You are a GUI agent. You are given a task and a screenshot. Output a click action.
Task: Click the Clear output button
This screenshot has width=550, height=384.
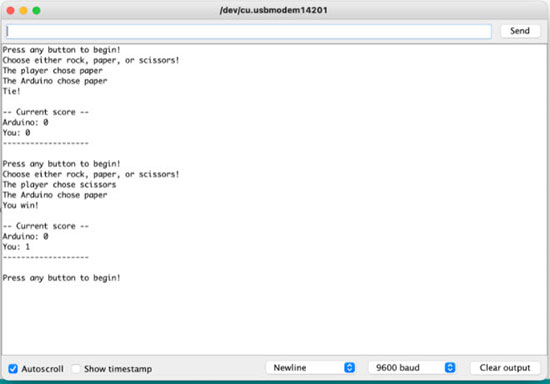(x=505, y=368)
